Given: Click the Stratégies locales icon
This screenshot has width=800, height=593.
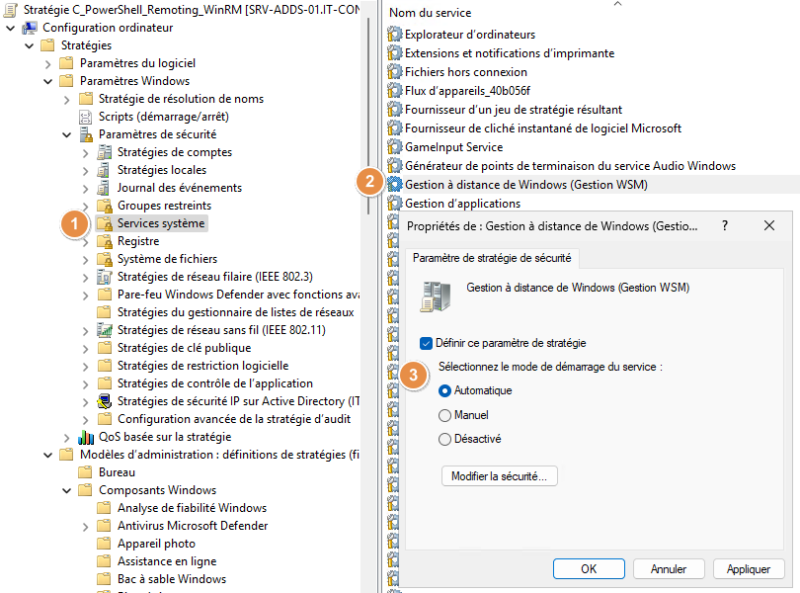Looking at the screenshot, I should pyautogui.click(x=105, y=170).
